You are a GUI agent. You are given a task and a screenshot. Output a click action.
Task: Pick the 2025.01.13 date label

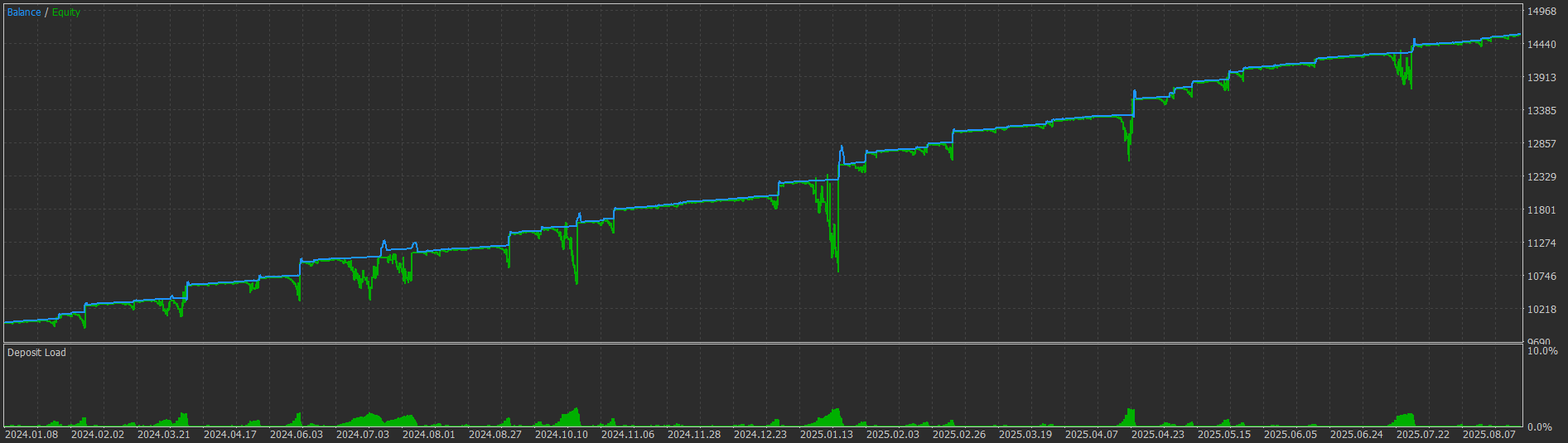pyautogui.click(x=827, y=435)
